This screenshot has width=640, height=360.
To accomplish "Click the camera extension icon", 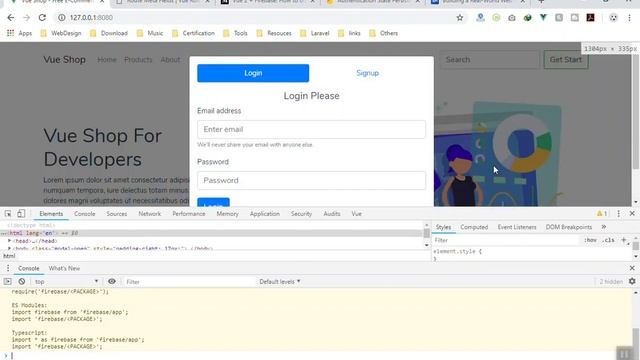I will 512,18.
